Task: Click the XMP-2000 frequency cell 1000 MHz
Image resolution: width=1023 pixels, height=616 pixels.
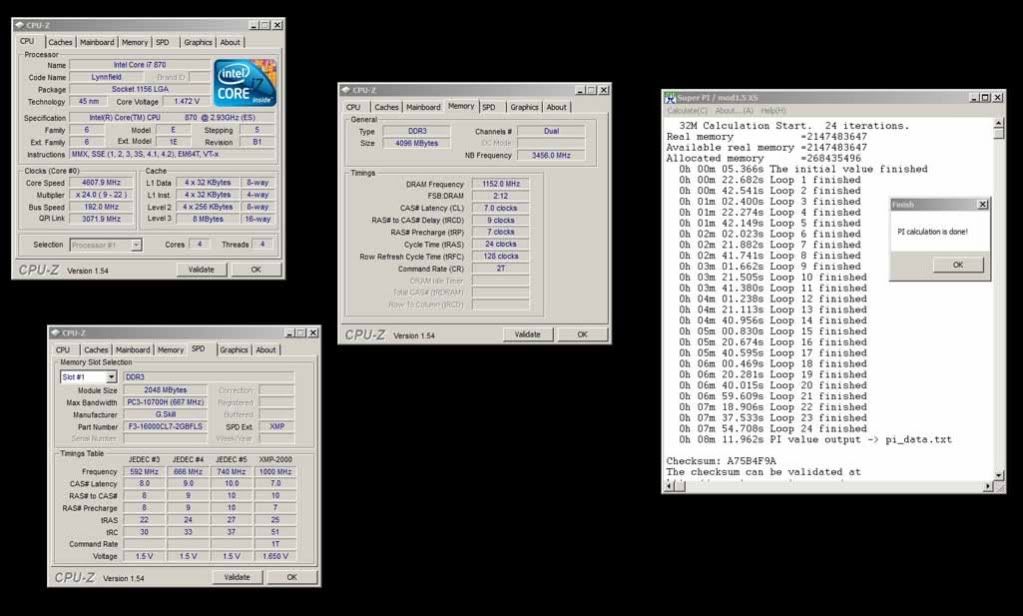Action: (275, 472)
